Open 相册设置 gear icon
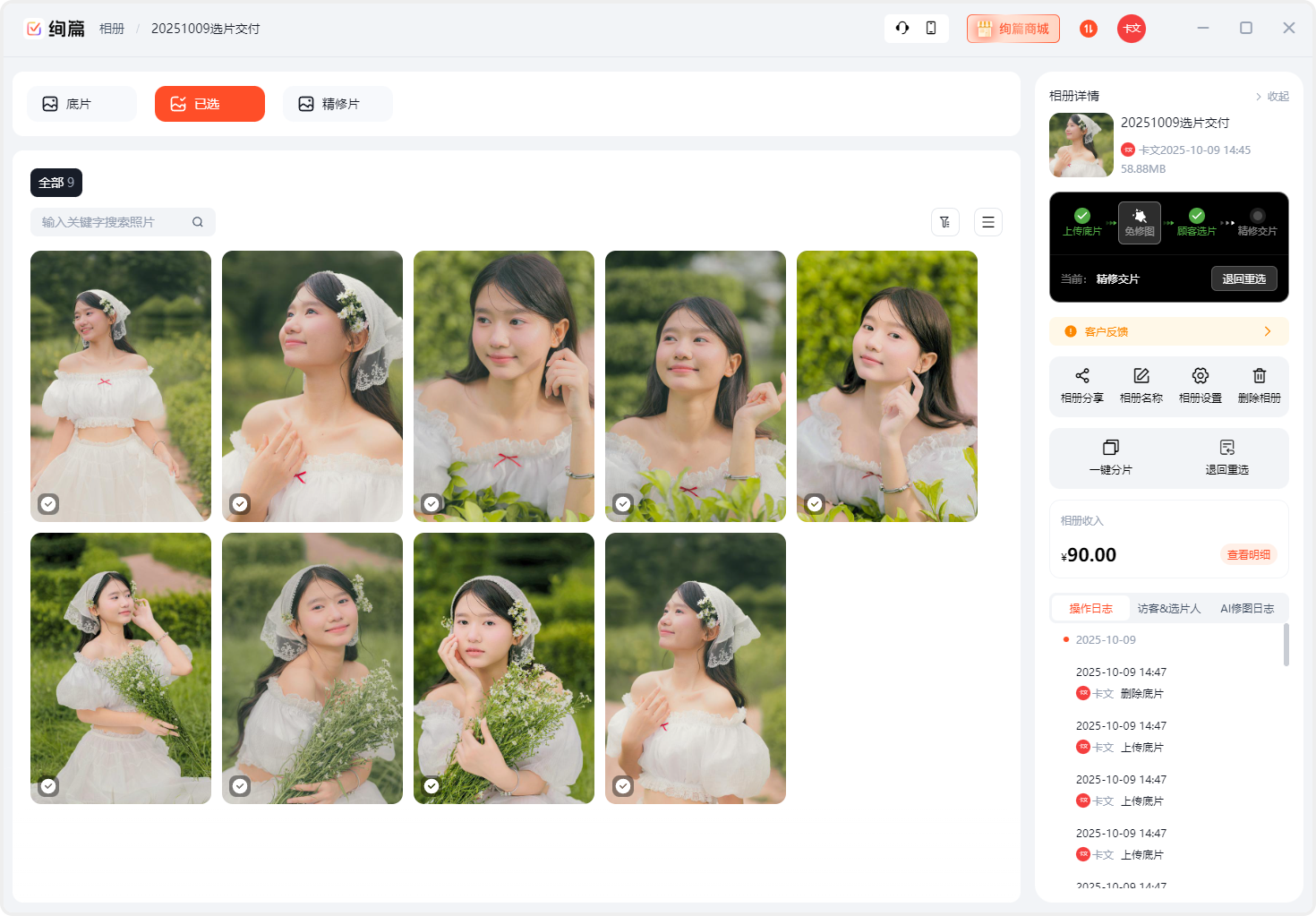 [1200, 376]
